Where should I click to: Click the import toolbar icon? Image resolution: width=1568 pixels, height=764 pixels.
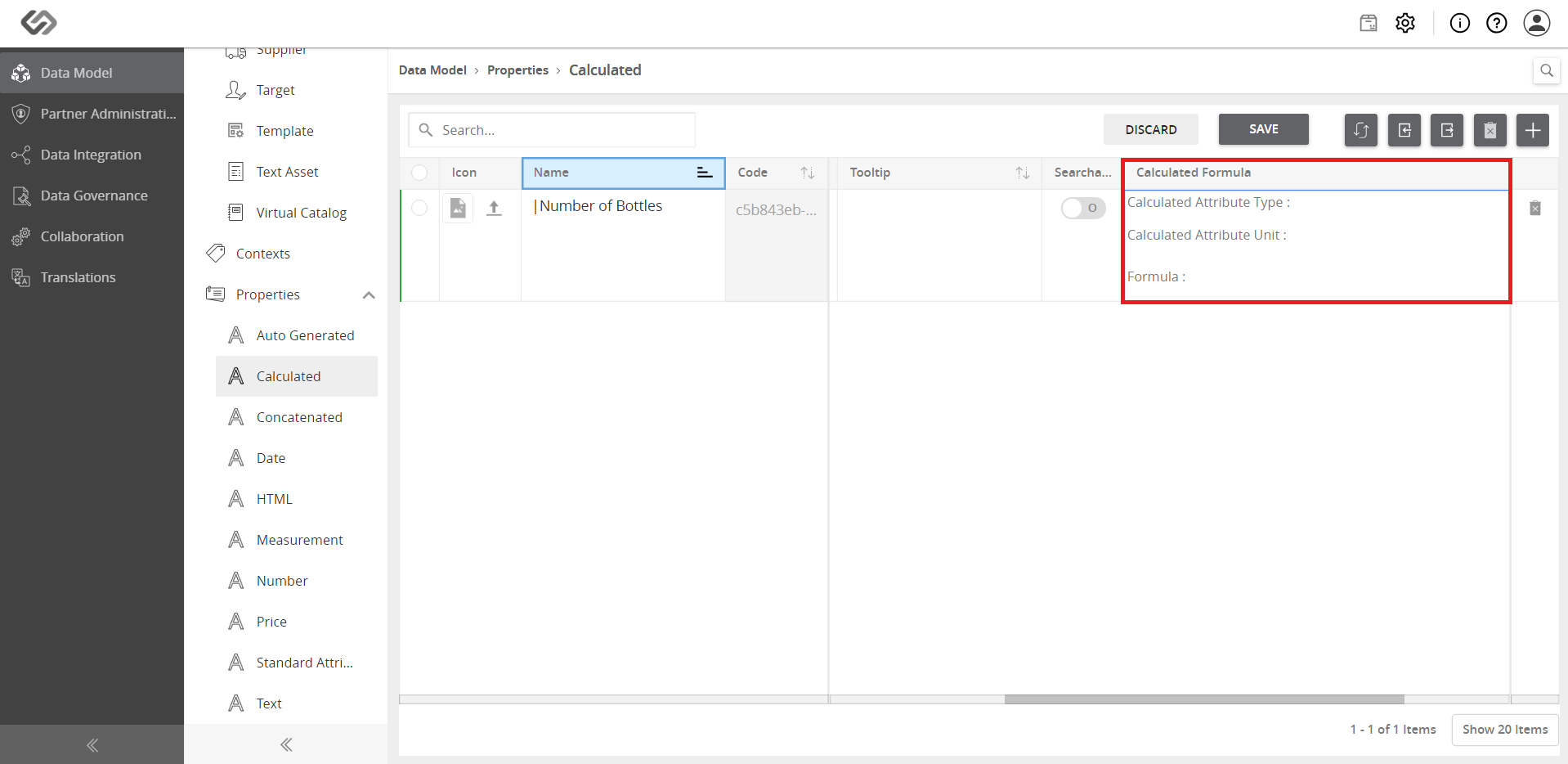click(x=1404, y=130)
